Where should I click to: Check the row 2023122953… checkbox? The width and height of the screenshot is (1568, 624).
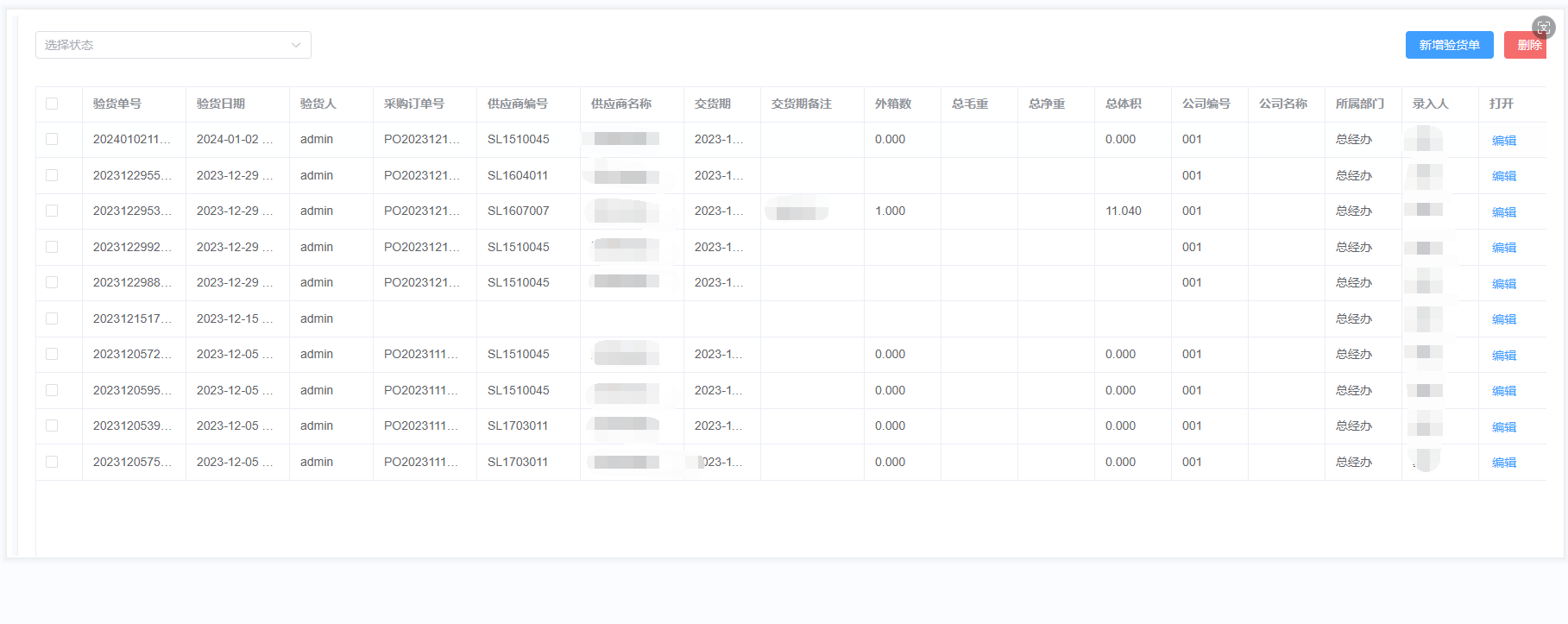52,211
